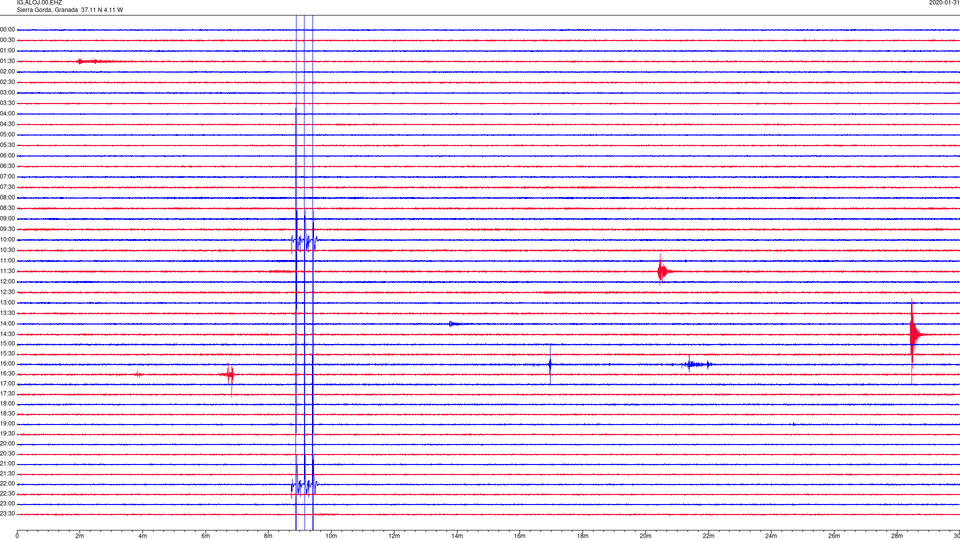Click the 16m tick label on the time axis
The image size is (960, 540).
[519, 536]
